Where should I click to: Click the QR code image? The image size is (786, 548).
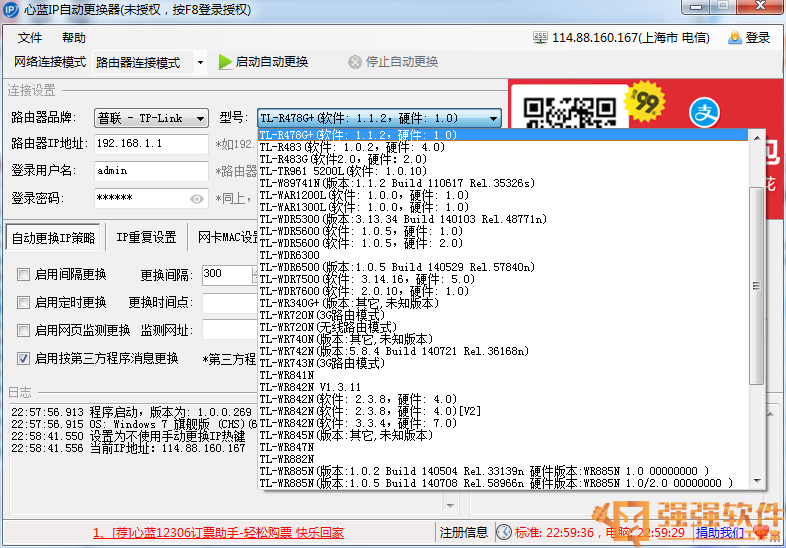point(570,113)
